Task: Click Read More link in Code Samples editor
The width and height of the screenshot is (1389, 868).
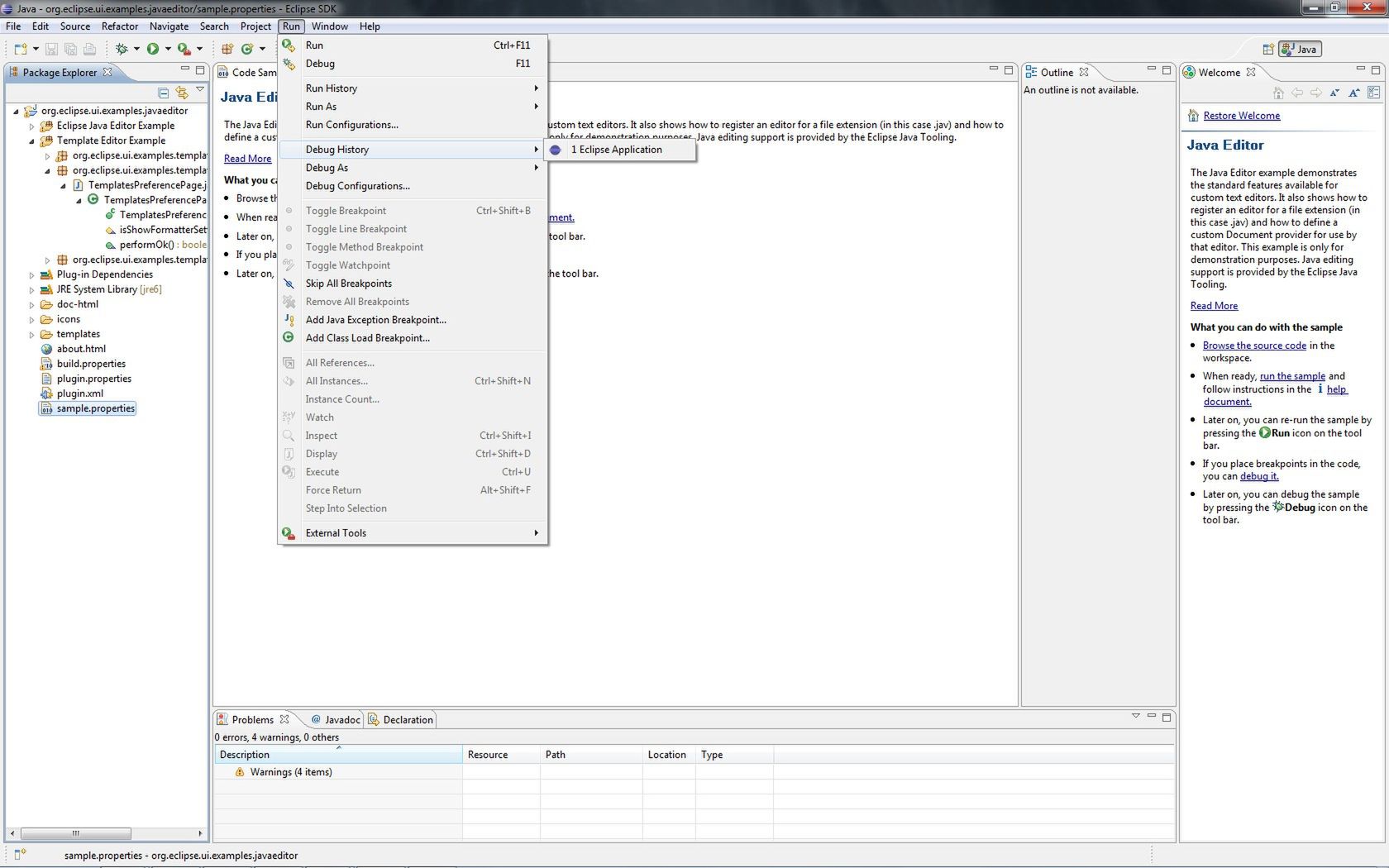Action: 247,159
